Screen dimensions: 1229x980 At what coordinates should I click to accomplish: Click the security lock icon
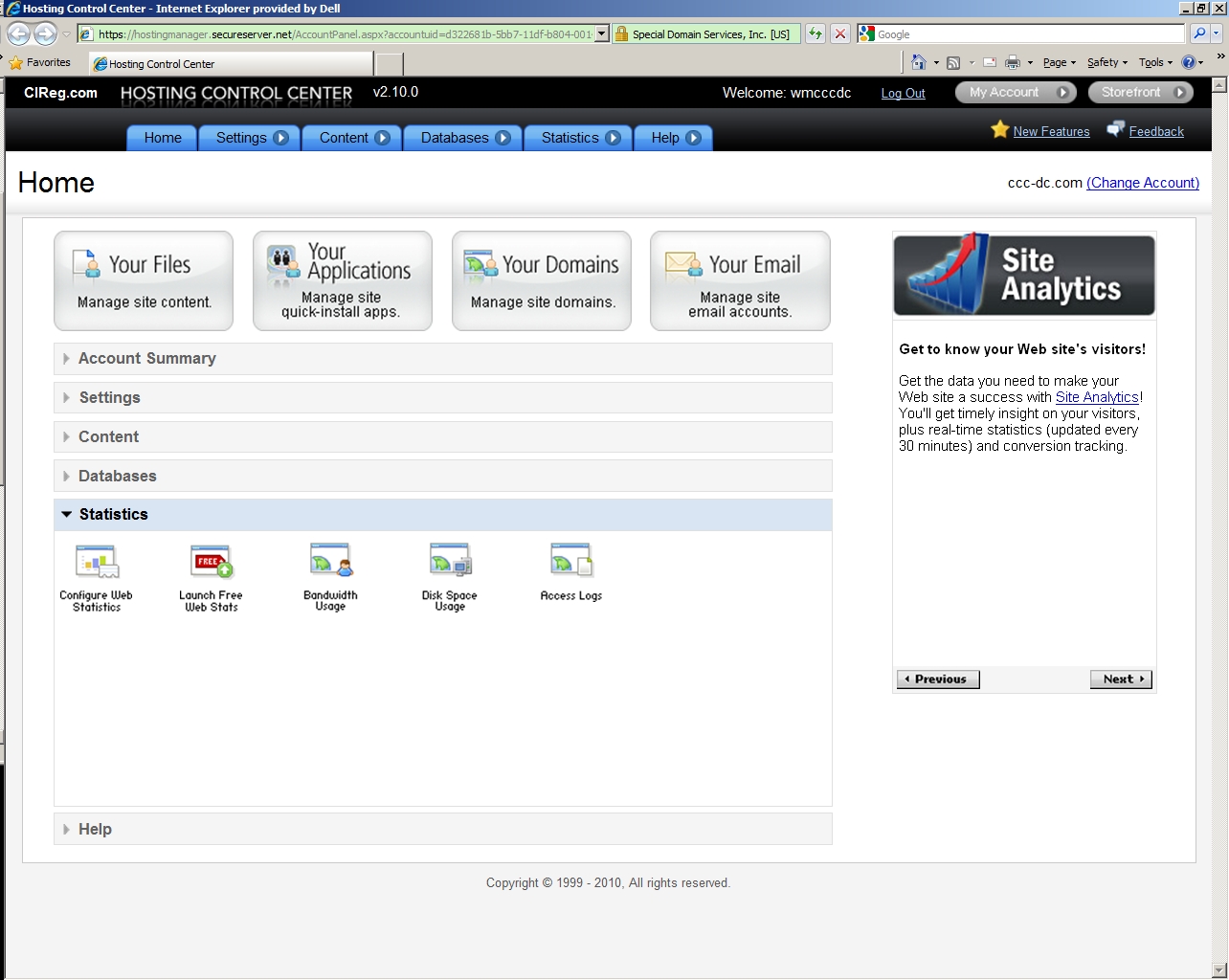[621, 33]
